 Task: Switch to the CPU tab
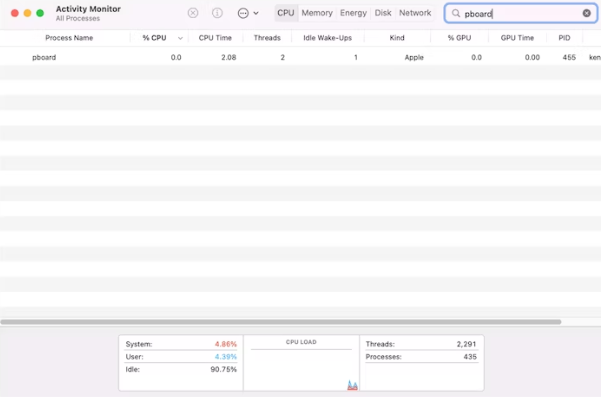click(286, 13)
